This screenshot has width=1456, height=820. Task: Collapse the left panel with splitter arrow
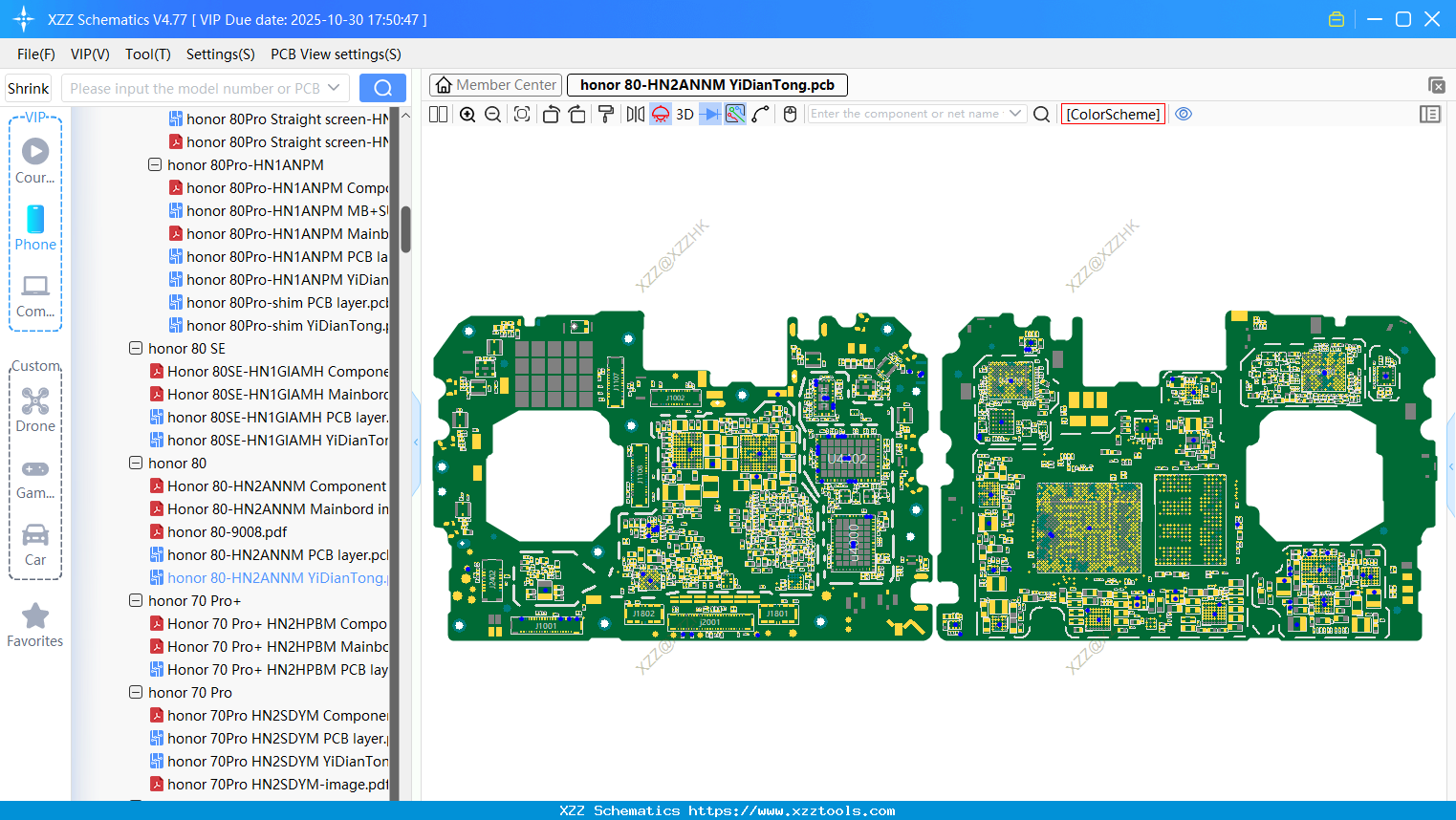point(416,442)
